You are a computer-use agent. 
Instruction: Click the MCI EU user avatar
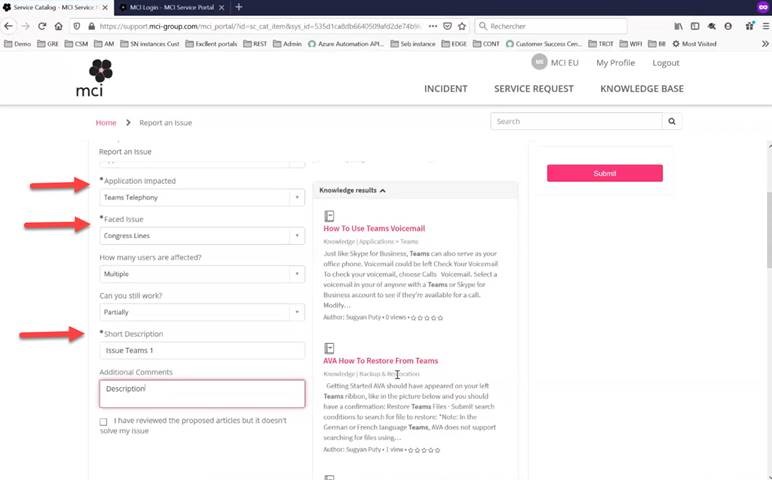539,62
